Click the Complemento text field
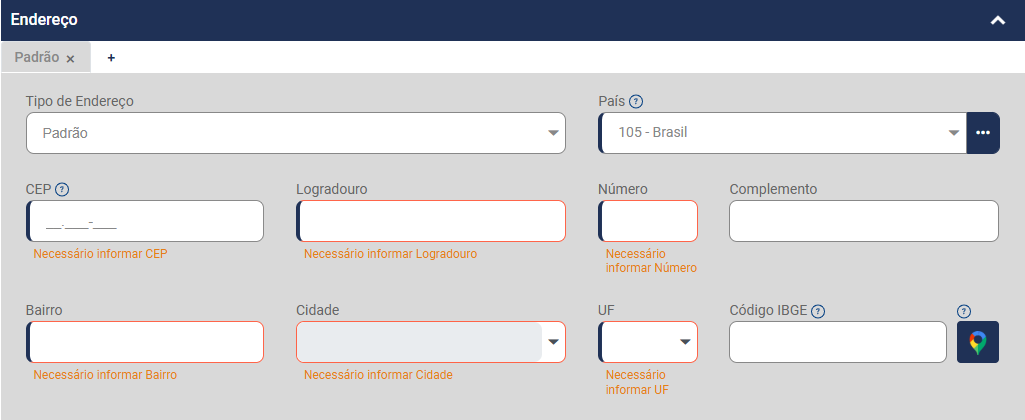1025x420 pixels. click(864, 221)
